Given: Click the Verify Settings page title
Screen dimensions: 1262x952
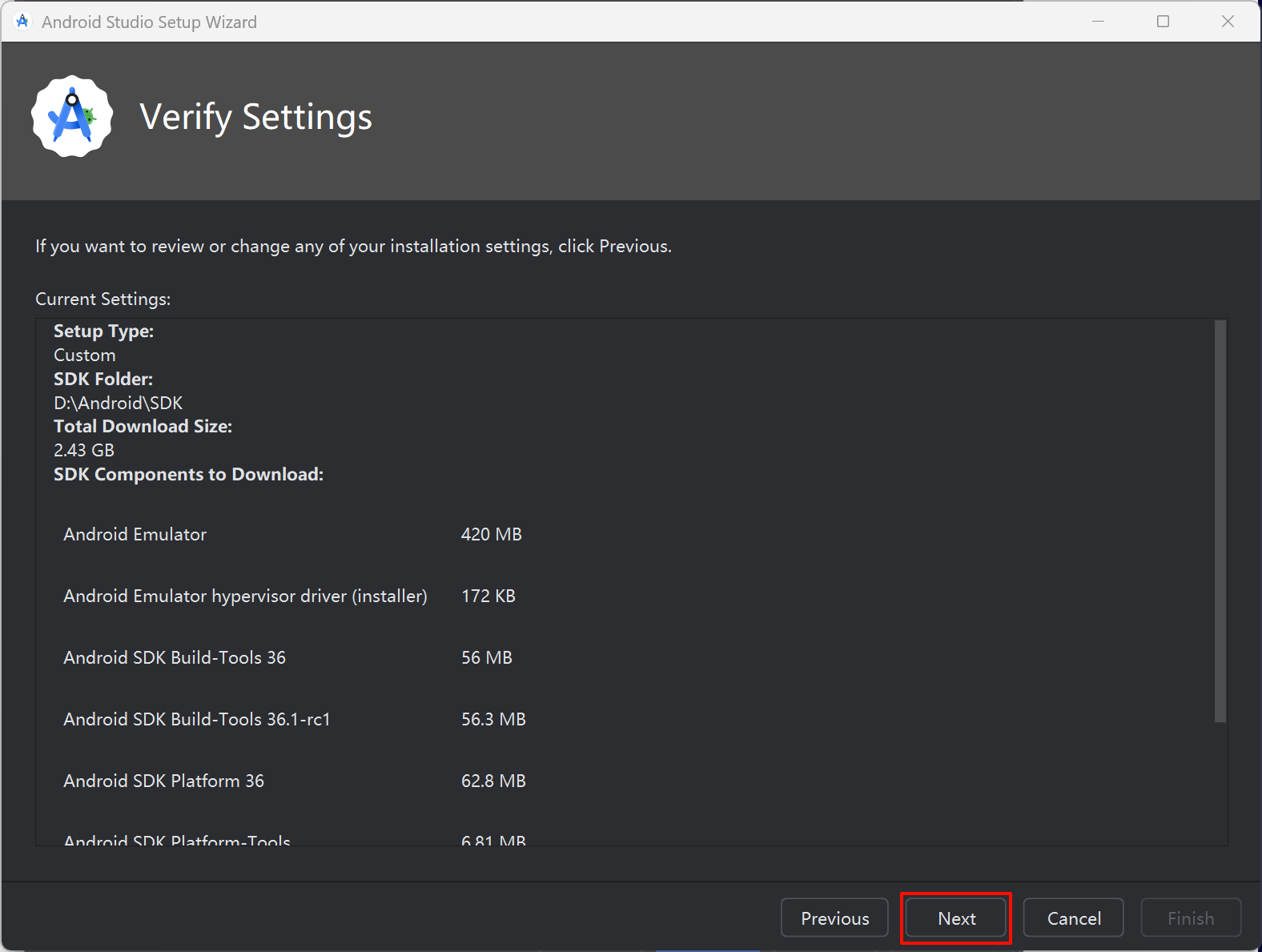Looking at the screenshot, I should coord(256,117).
